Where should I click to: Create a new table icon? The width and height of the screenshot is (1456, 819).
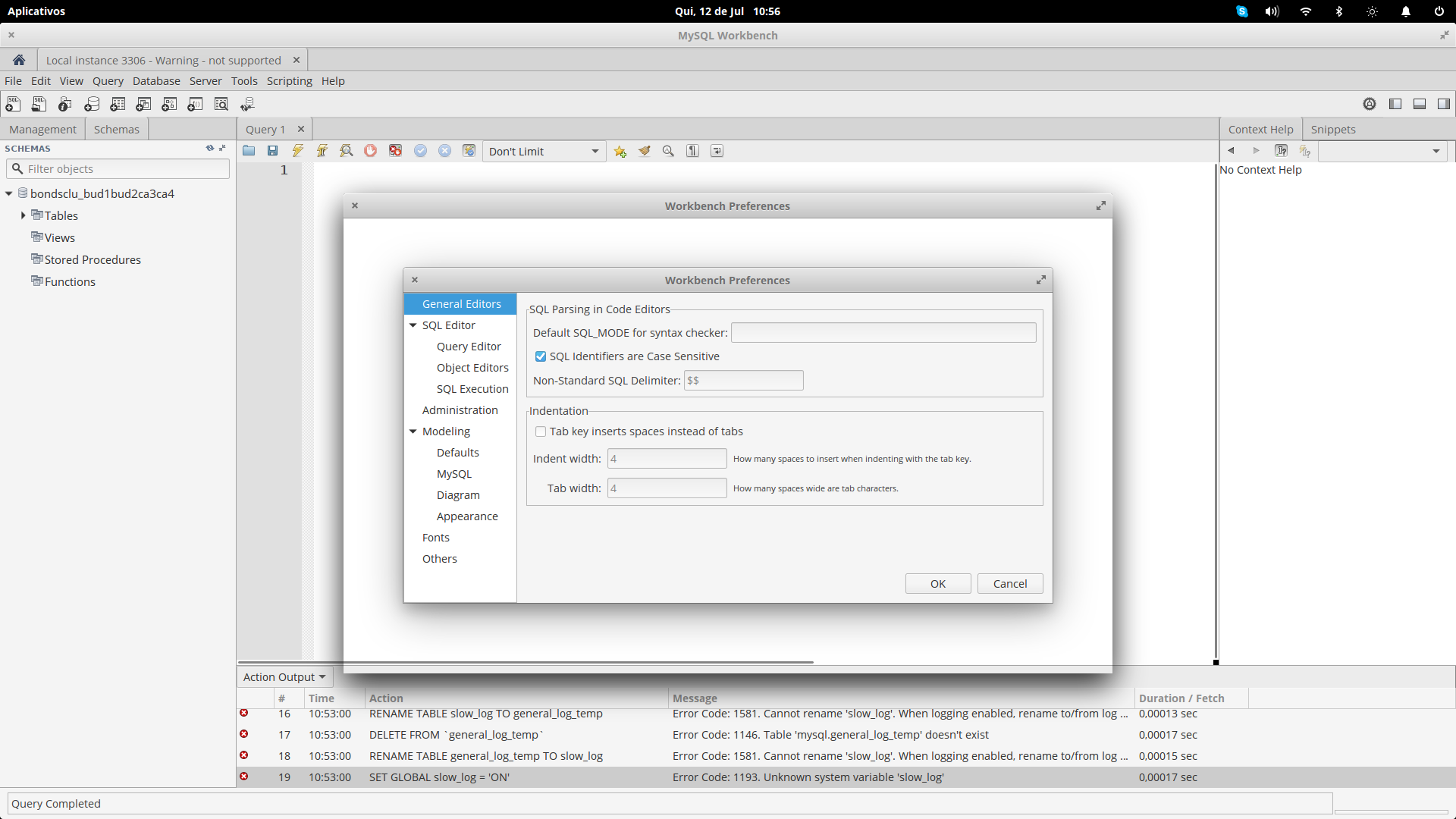pyautogui.click(x=118, y=104)
